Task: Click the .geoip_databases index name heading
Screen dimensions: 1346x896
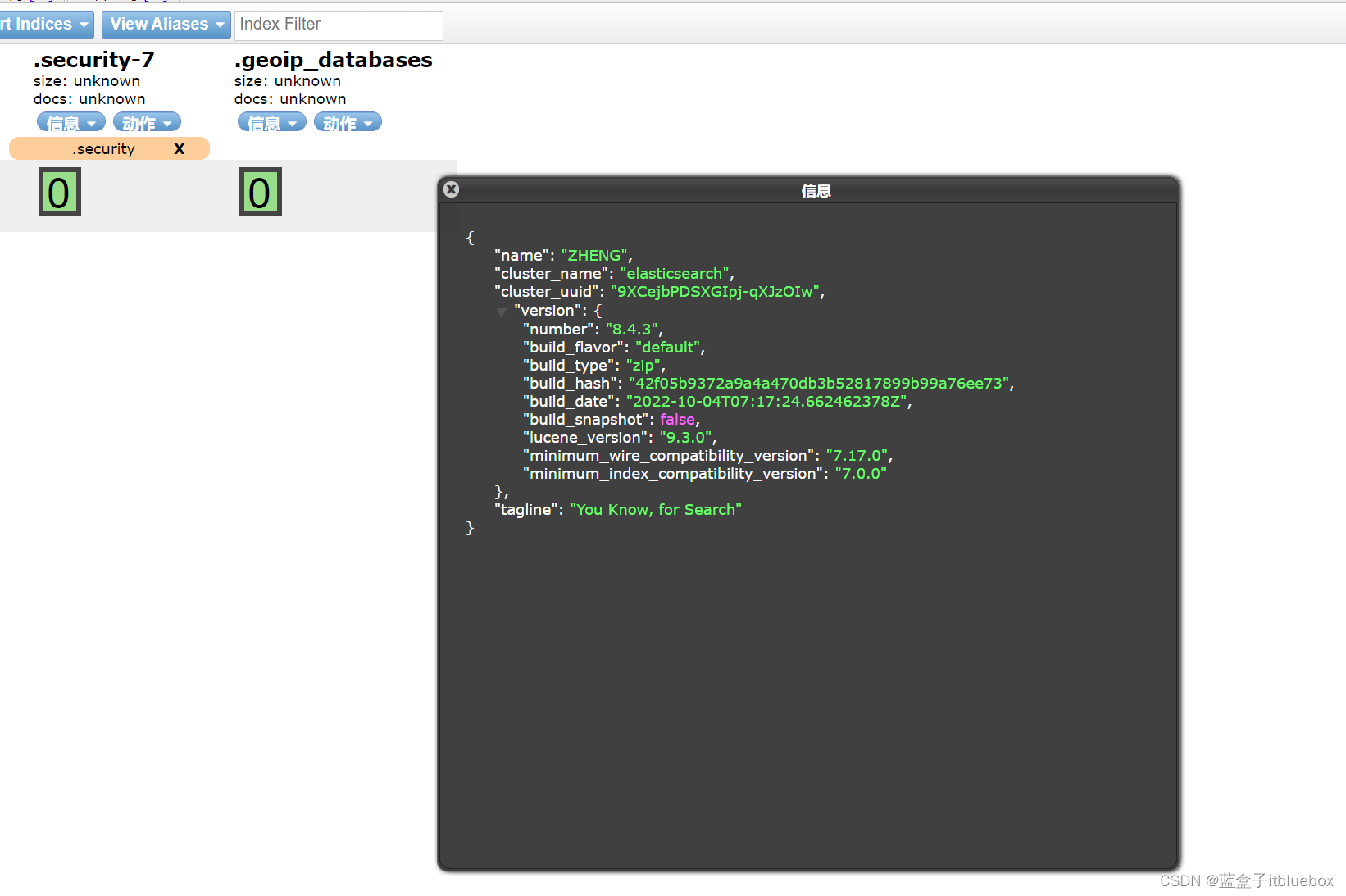Action: 333,60
